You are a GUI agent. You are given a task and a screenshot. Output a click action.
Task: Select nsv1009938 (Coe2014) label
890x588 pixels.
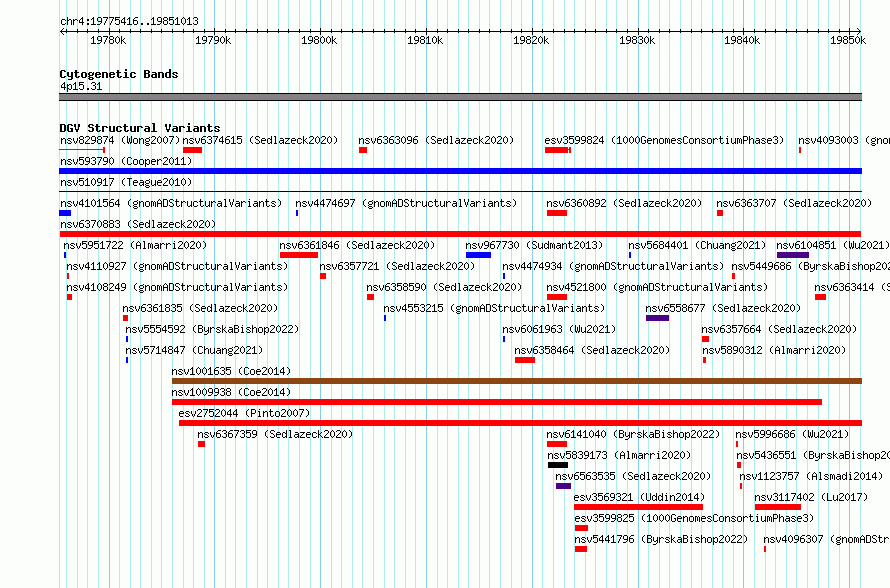click(231, 392)
